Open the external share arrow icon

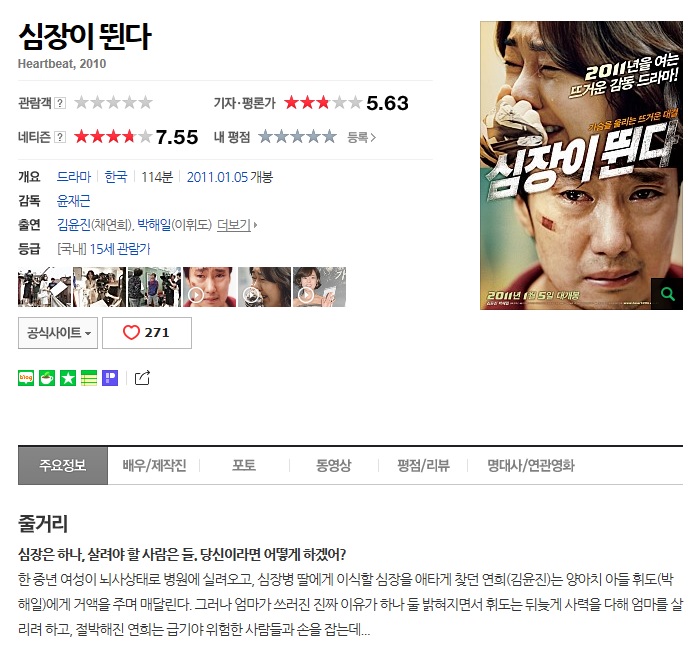[x=142, y=378]
